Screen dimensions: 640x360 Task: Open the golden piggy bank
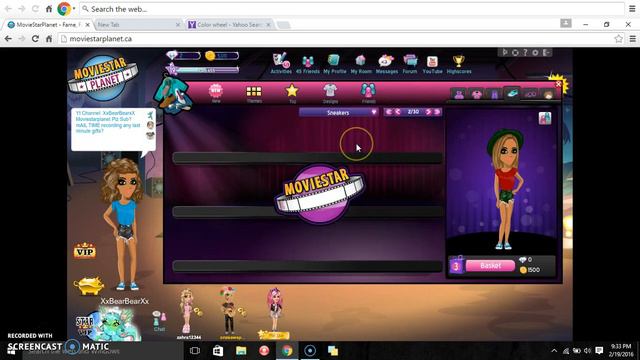[x=89, y=285]
